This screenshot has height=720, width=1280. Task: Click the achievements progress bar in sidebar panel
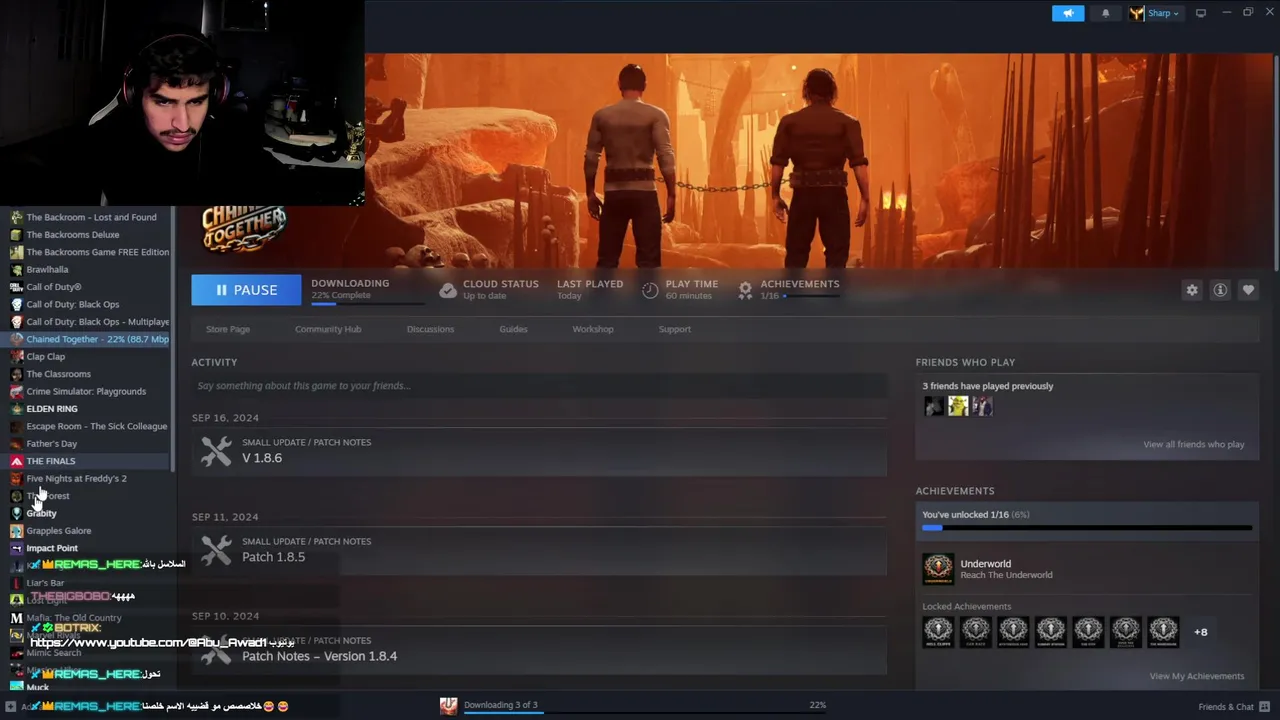tap(1087, 527)
